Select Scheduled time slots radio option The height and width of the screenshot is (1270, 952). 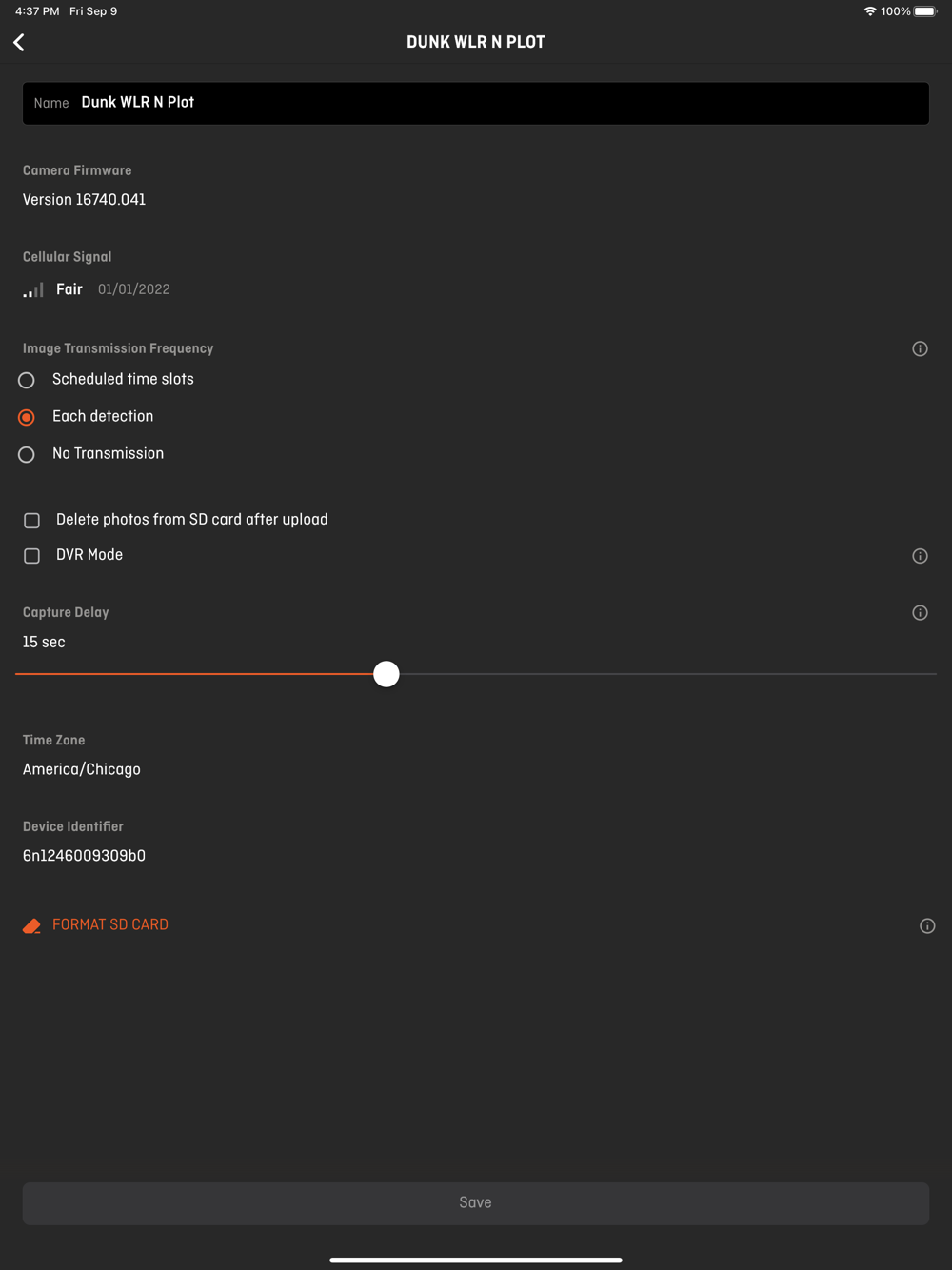coord(27,380)
